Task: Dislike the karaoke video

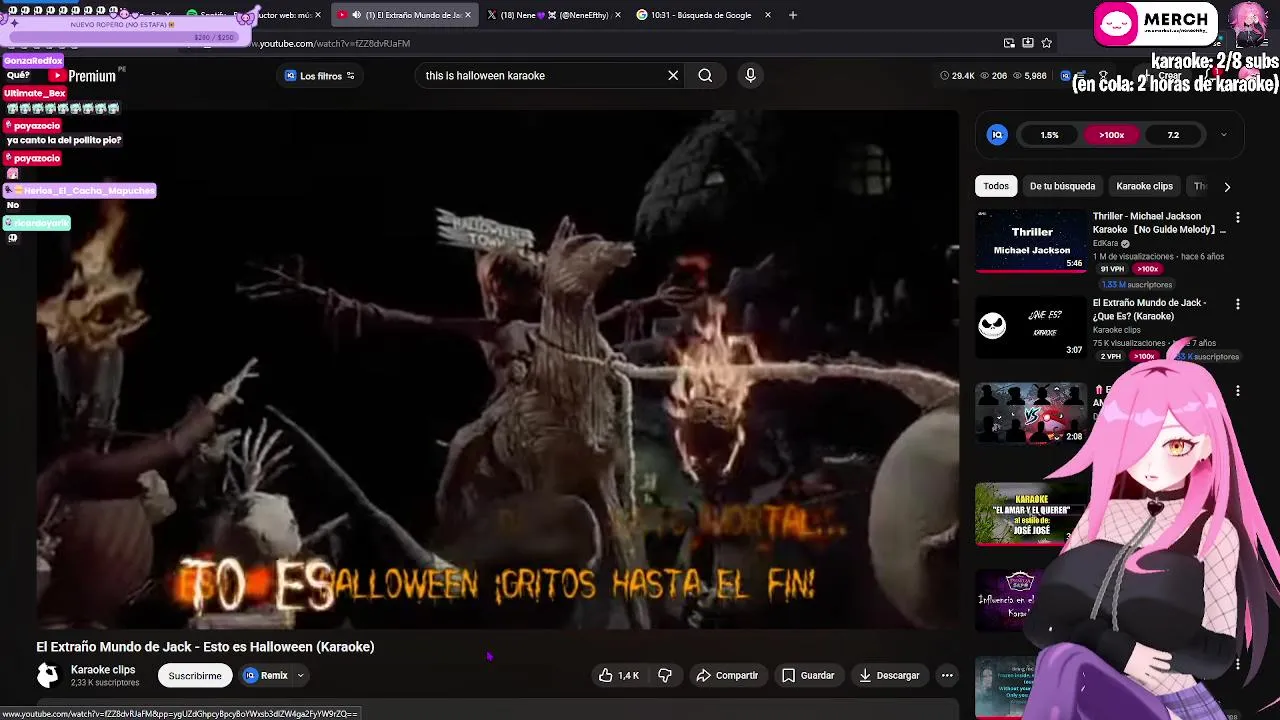Action: 665,676
